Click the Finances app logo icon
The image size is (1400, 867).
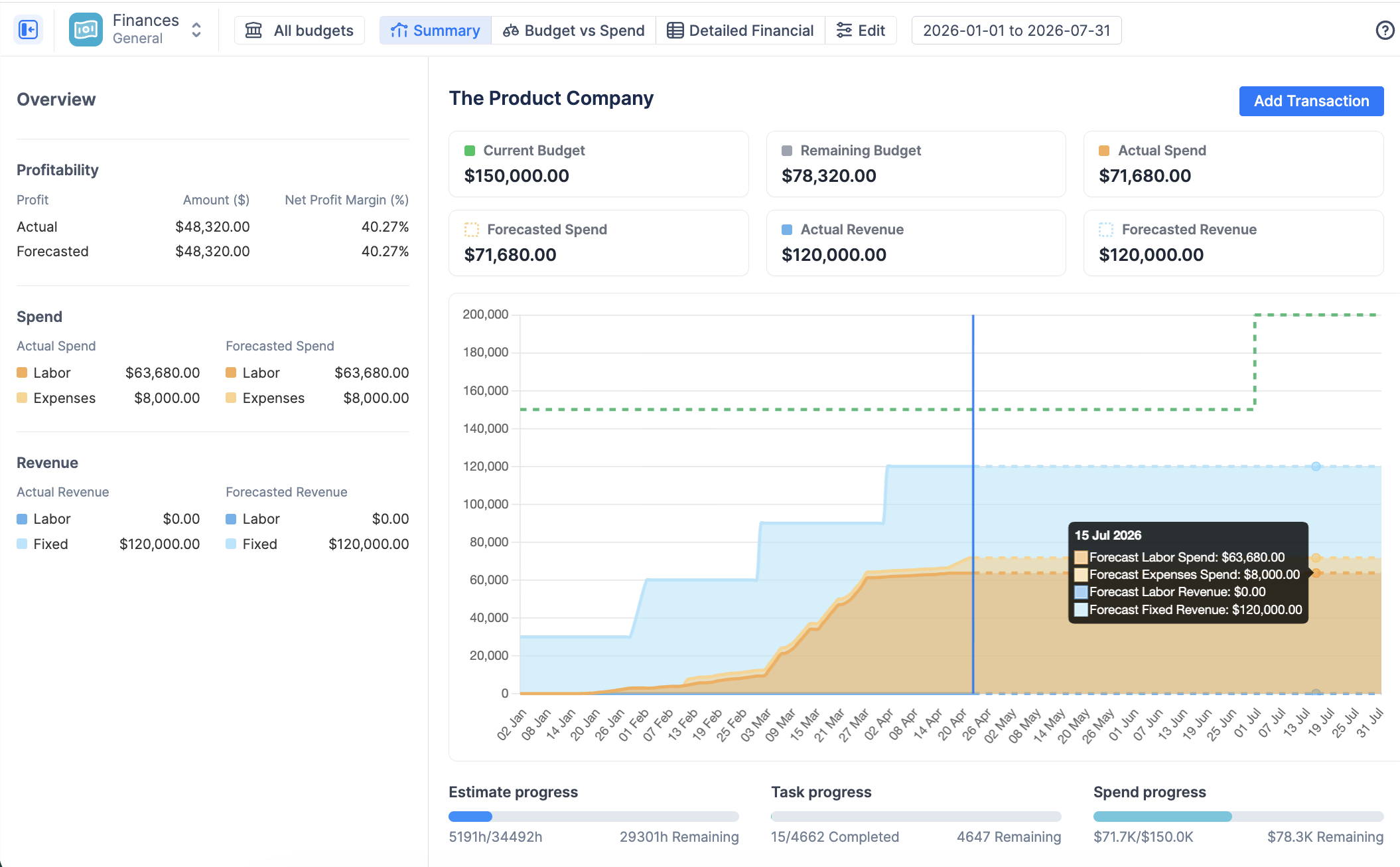tap(86, 30)
